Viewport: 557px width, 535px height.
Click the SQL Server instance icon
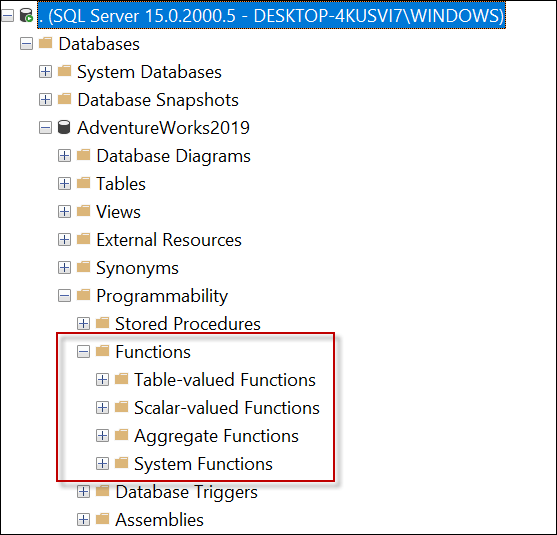coord(26,15)
